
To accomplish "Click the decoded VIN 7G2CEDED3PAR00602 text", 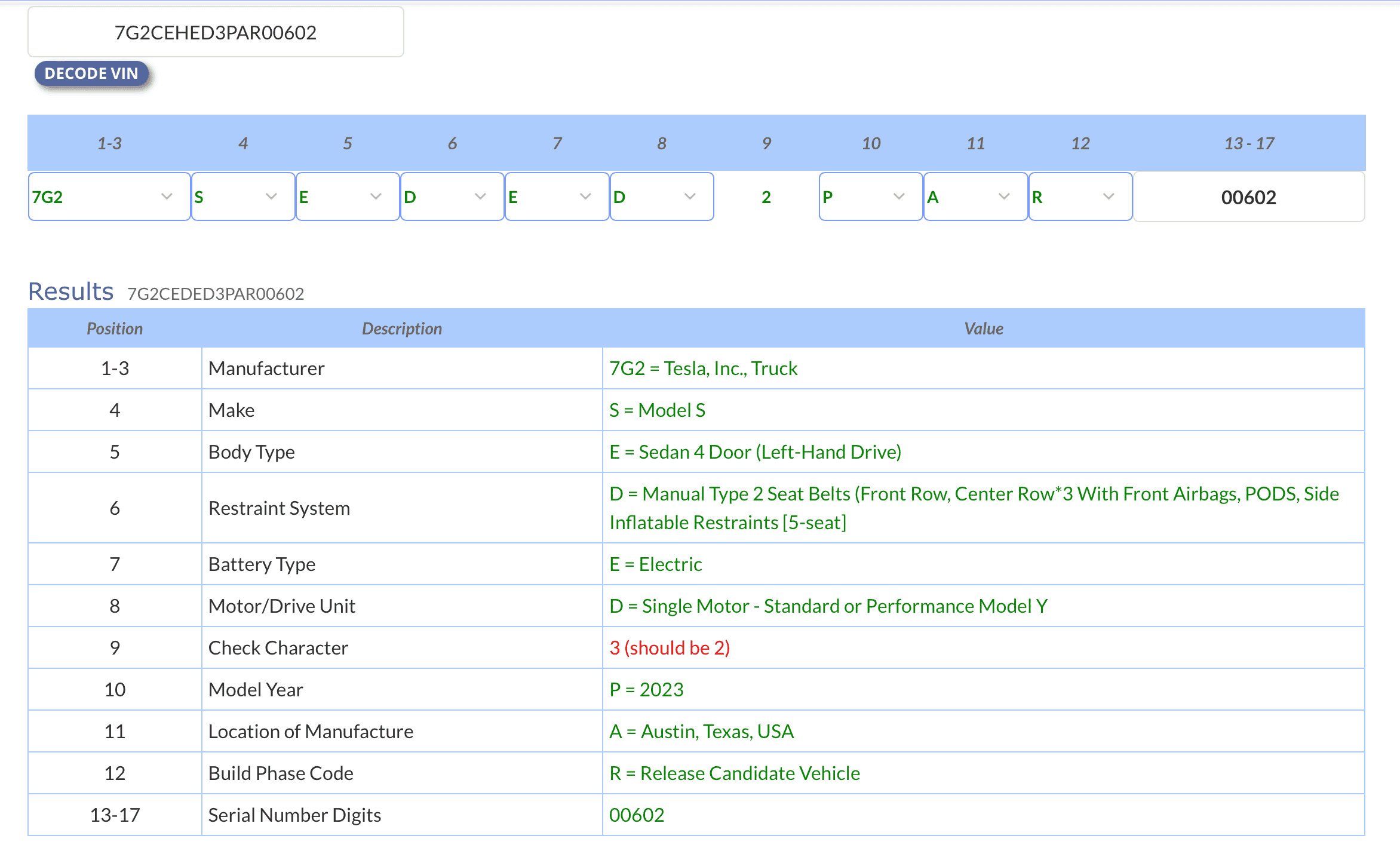I will click(216, 294).
